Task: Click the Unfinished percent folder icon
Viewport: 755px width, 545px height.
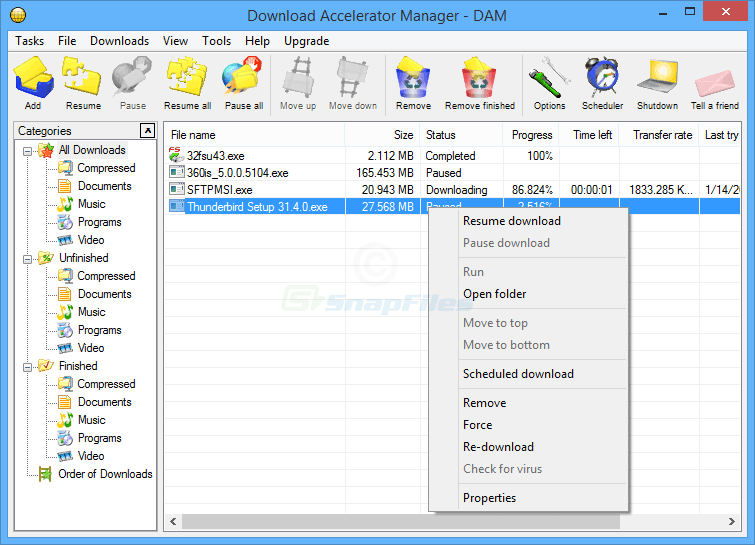Action: [46, 258]
